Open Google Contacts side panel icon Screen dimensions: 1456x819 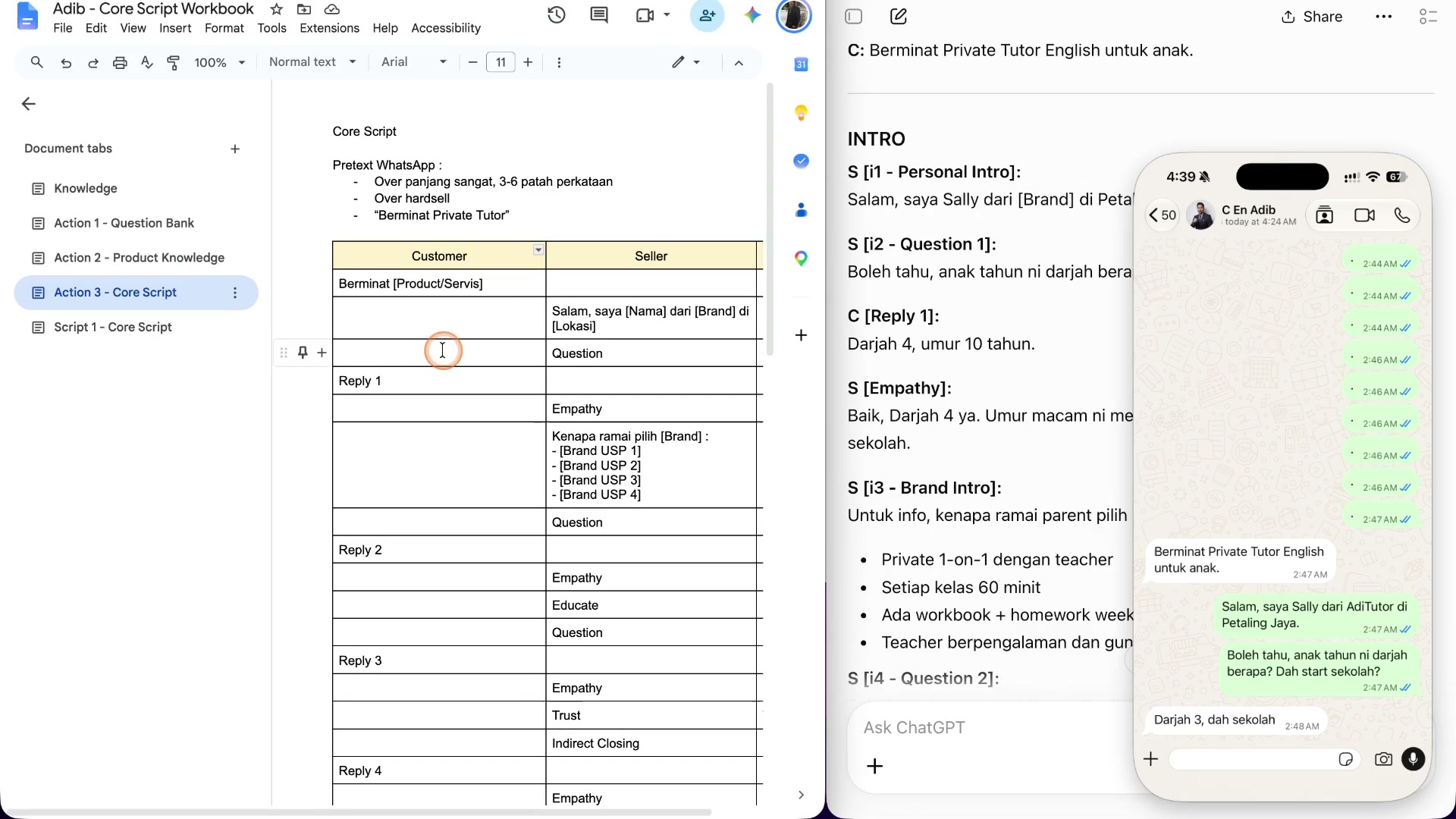point(801,210)
